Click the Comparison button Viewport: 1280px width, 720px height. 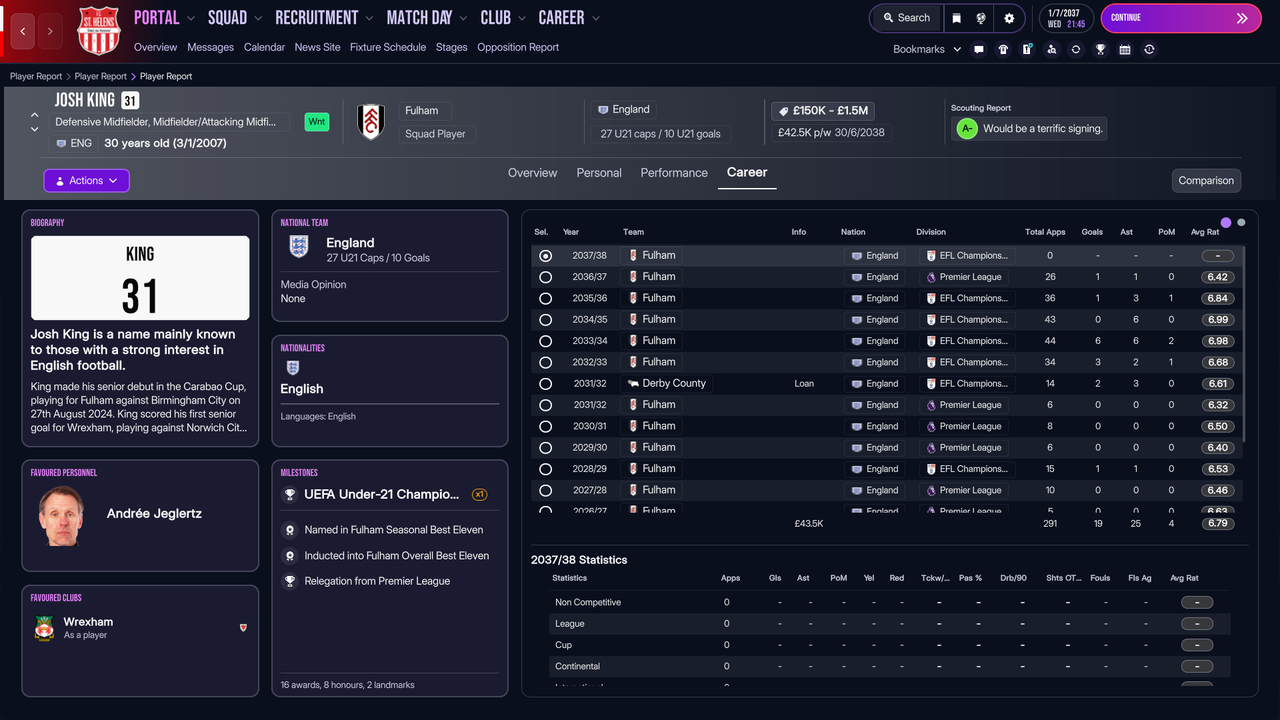[x=1206, y=181]
